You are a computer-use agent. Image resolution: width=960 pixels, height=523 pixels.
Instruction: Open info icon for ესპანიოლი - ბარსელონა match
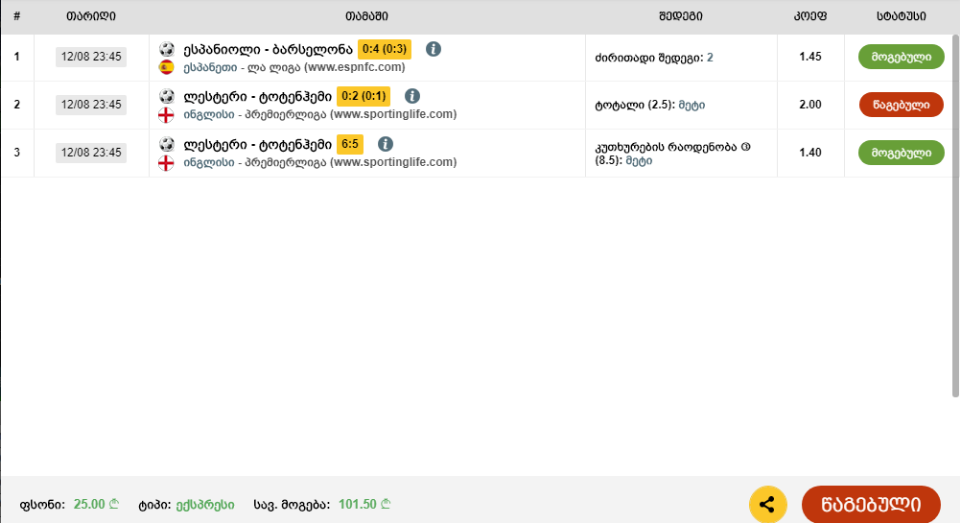[x=433, y=49]
